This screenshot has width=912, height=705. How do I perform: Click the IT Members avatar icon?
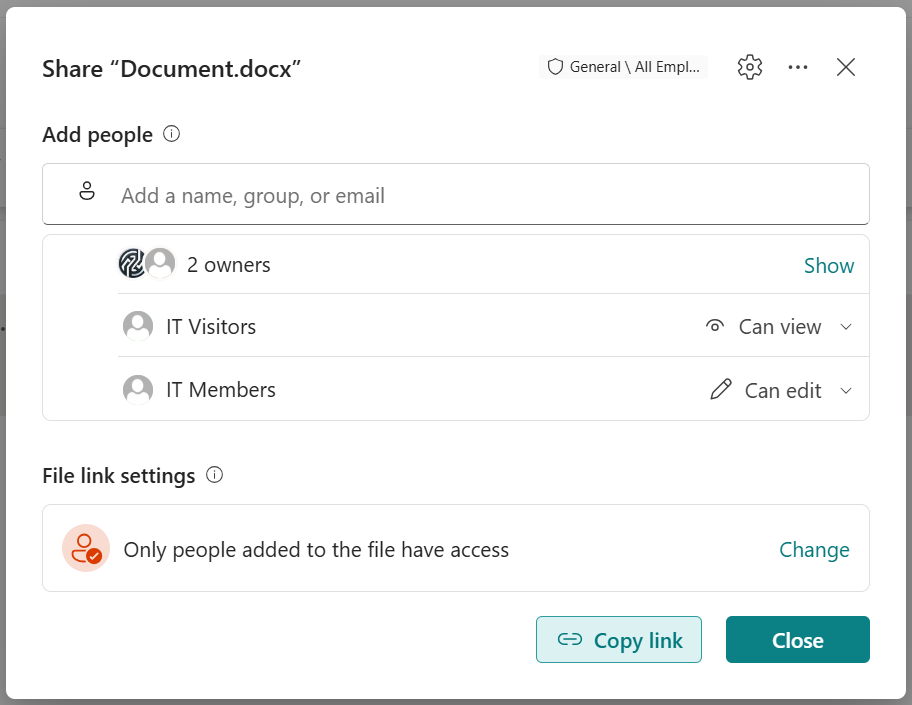[138, 389]
